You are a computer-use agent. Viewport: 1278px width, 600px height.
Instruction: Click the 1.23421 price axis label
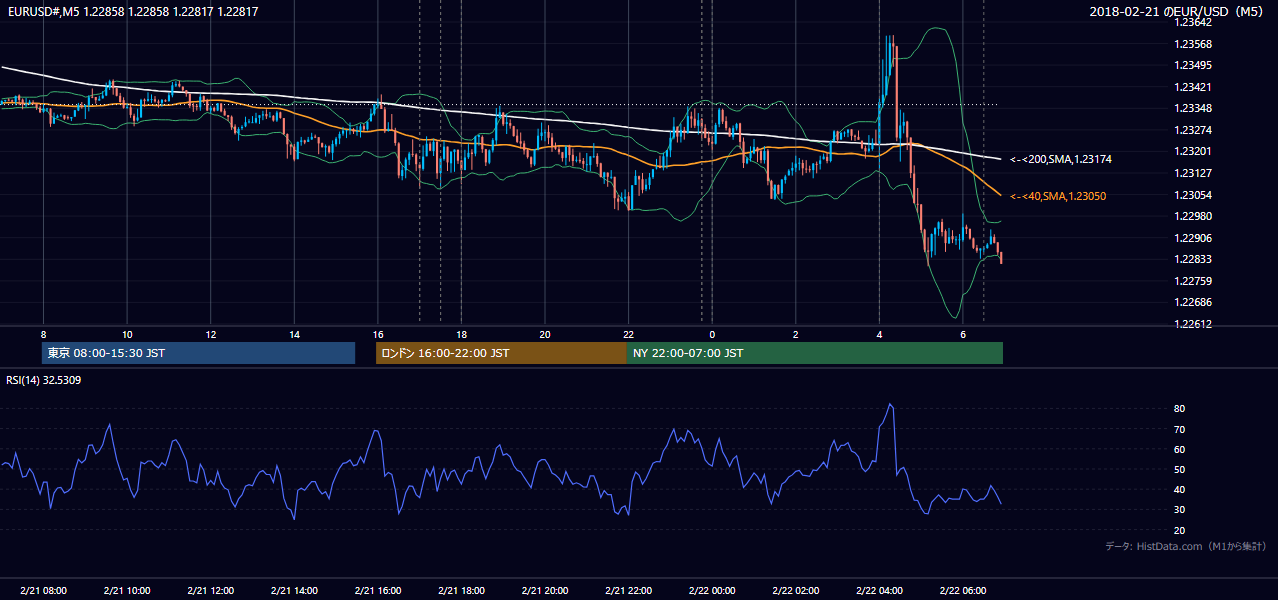point(1193,87)
